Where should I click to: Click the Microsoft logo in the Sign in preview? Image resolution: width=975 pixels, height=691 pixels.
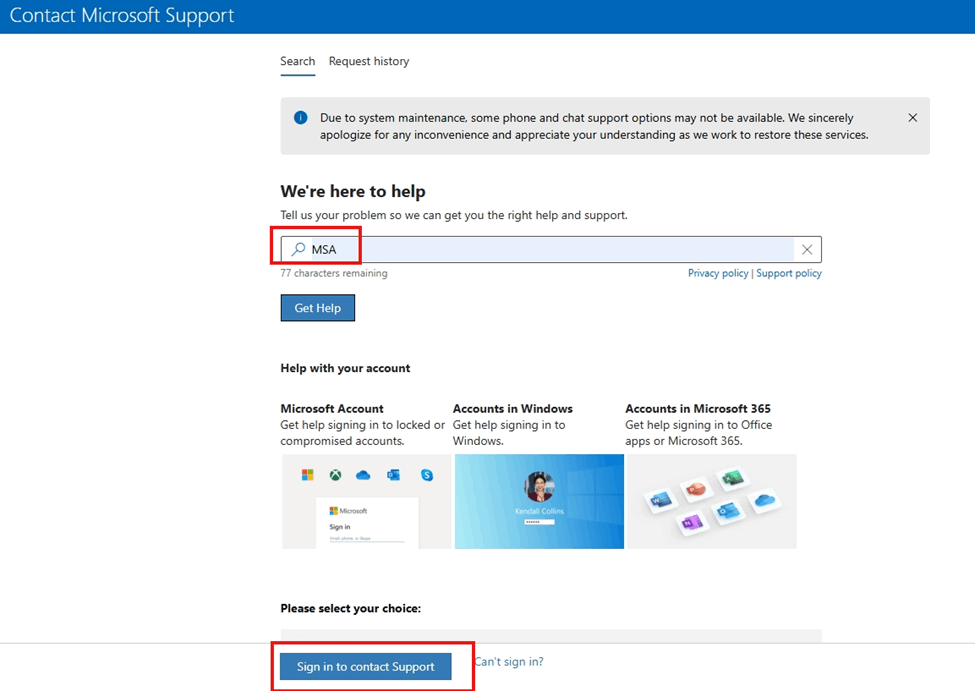[333, 511]
